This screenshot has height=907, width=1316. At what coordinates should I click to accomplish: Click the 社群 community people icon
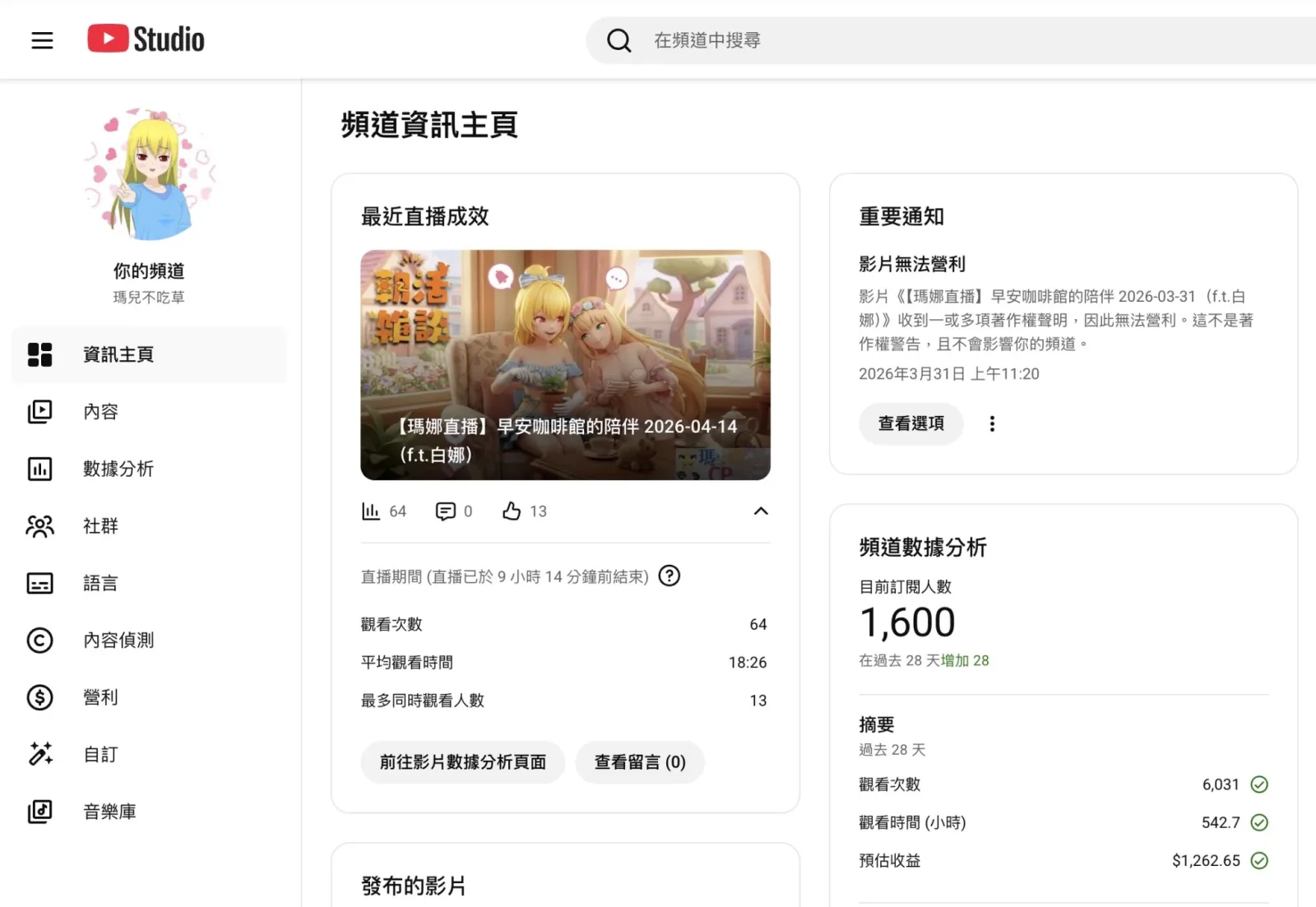pyautogui.click(x=39, y=525)
